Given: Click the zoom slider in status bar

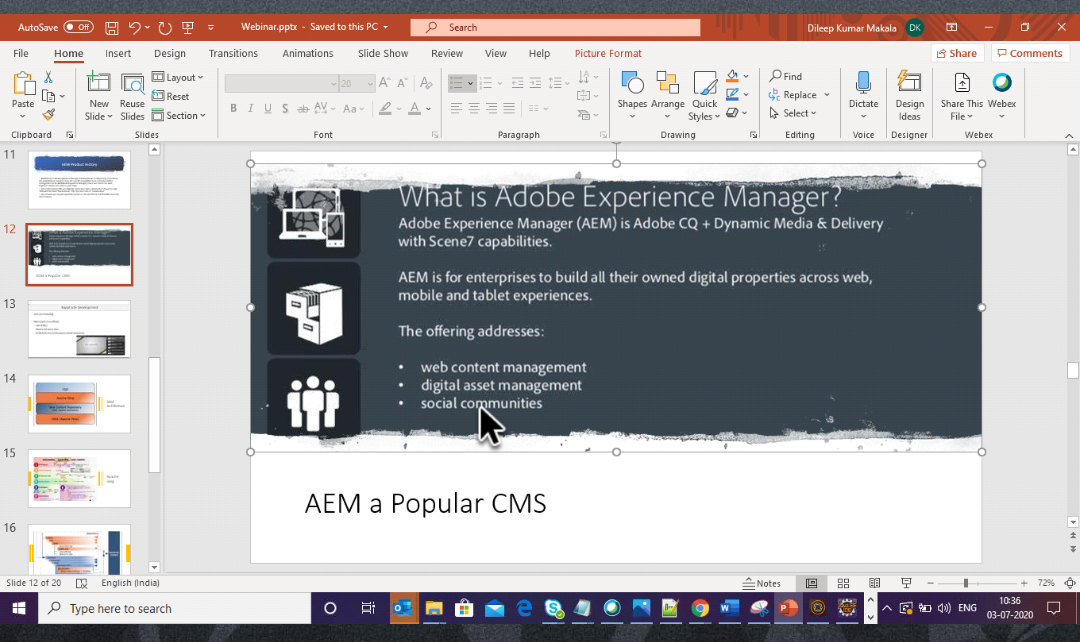Looking at the screenshot, I should (x=965, y=583).
